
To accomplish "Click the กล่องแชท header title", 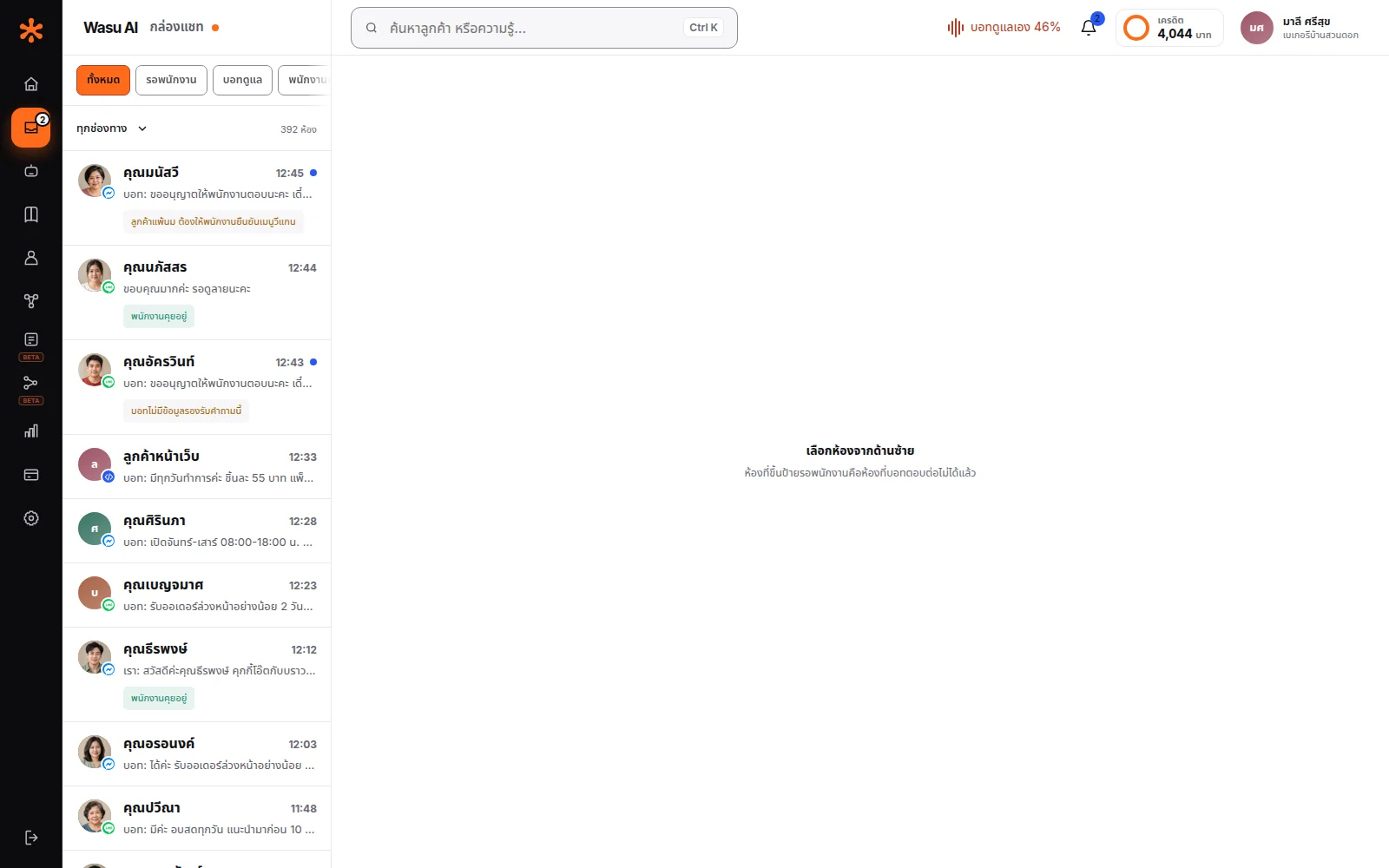I will (176, 27).
